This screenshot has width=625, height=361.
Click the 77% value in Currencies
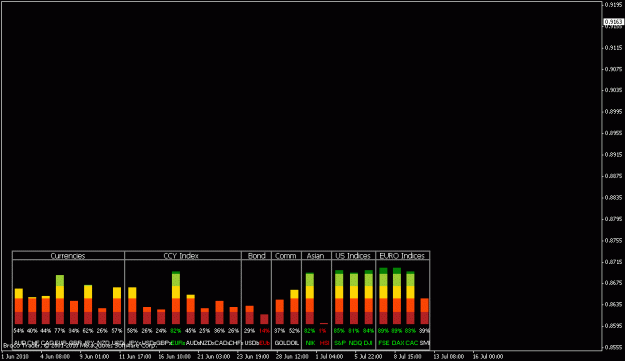click(x=60, y=331)
